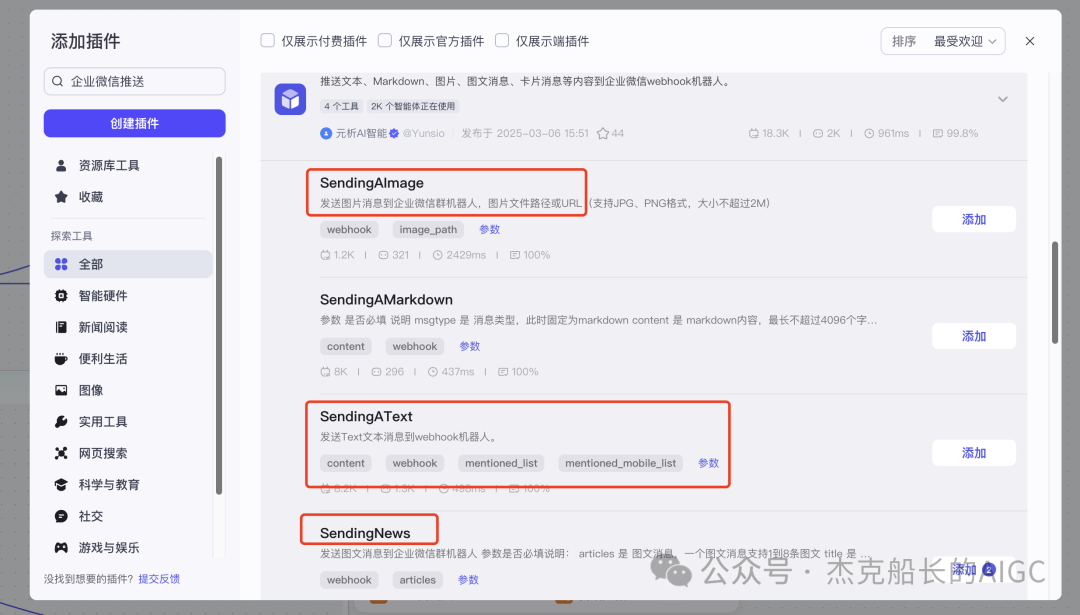
Task: Enable 仅展示付费插件 checkbox
Action: 267,41
